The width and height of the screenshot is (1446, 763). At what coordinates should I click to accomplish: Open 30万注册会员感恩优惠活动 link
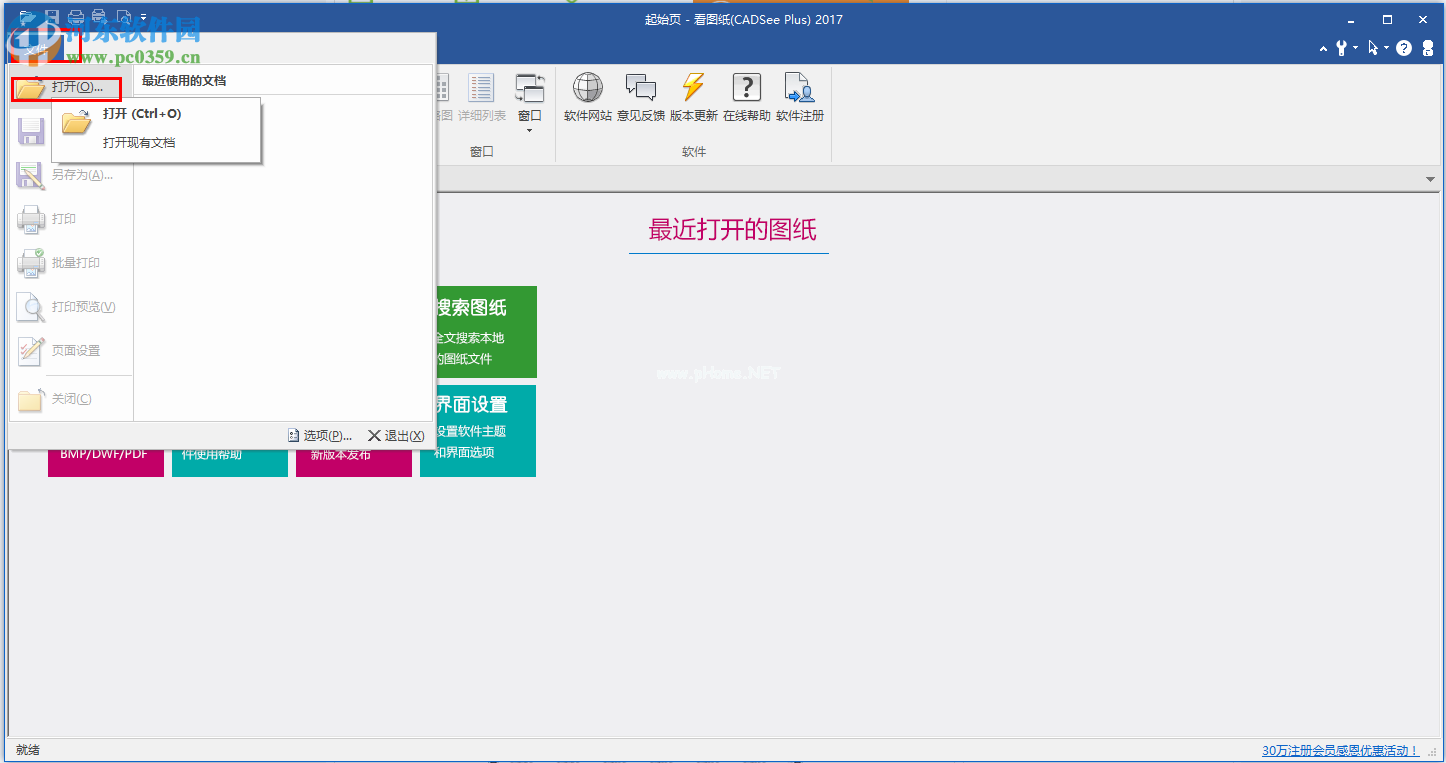[1340, 750]
